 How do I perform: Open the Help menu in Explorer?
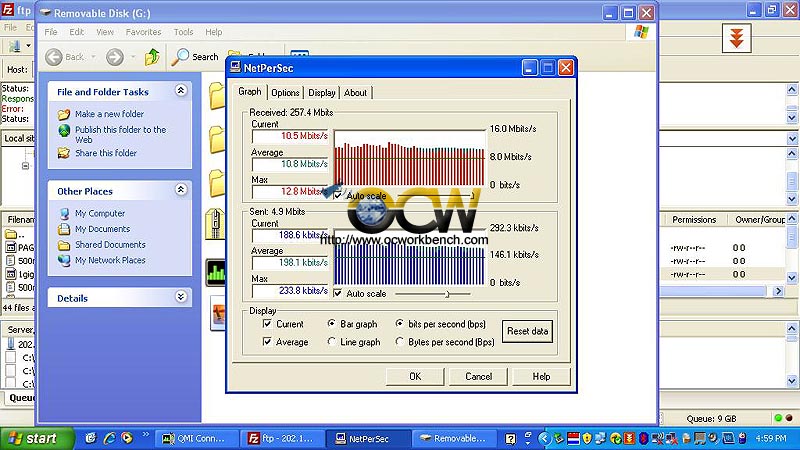(214, 32)
